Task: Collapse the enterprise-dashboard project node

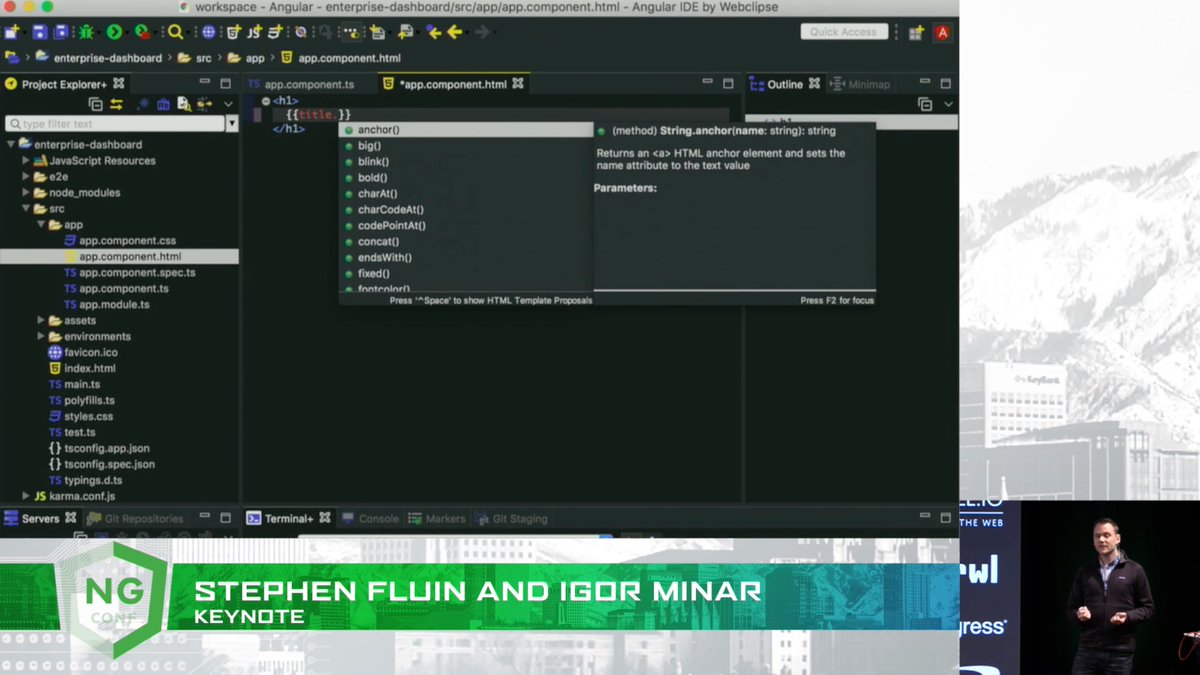Action: pos(11,145)
